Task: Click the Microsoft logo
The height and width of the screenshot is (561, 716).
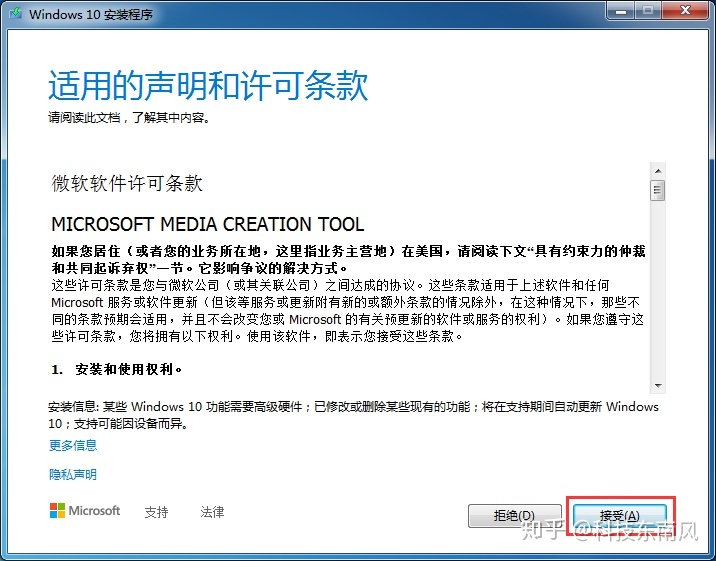Action: coord(85,511)
